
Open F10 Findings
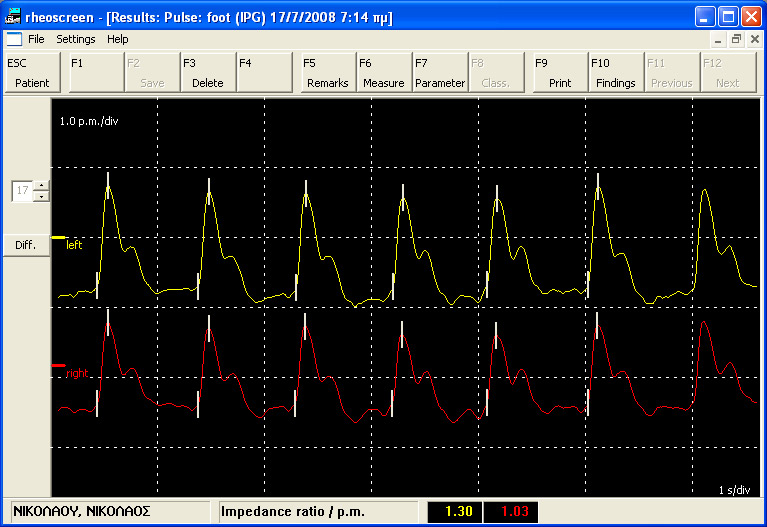point(616,72)
